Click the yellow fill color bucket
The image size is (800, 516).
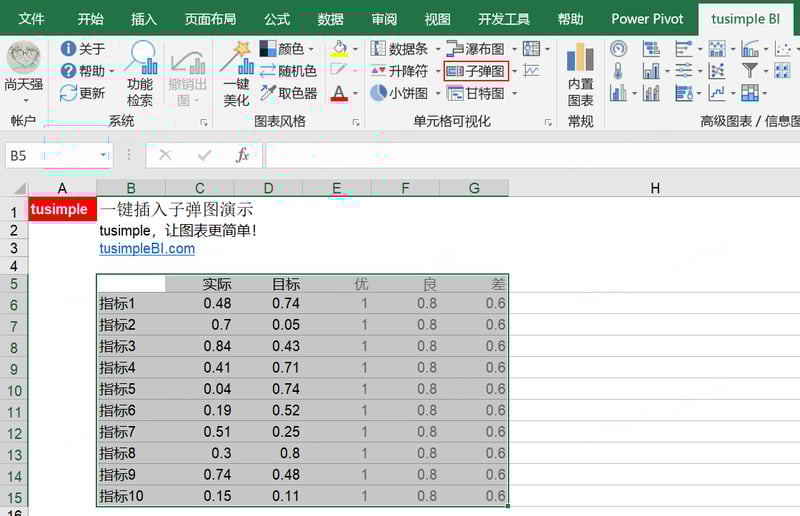click(x=339, y=49)
